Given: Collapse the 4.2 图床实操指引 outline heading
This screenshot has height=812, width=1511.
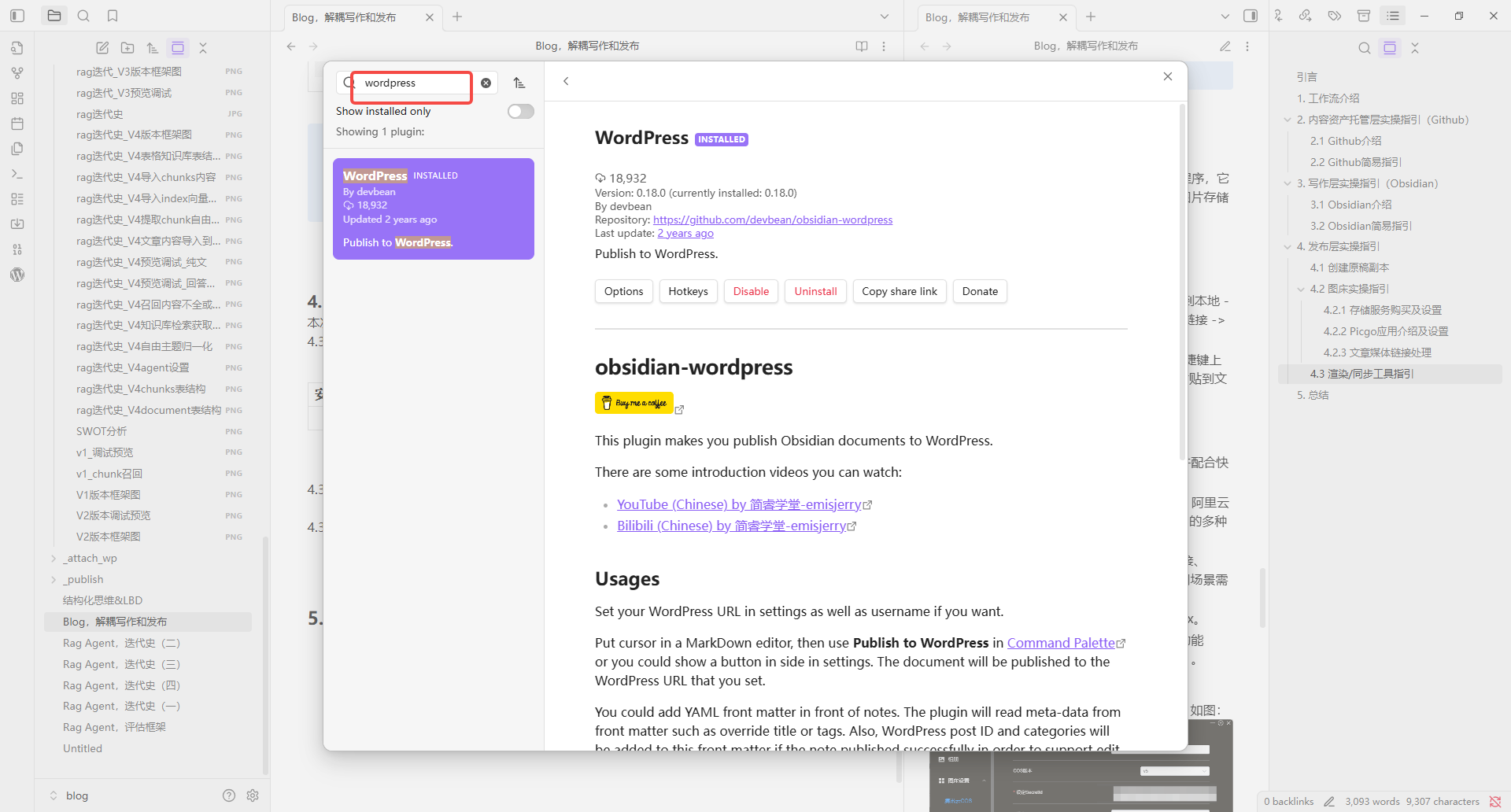Looking at the screenshot, I should point(1301,290).
